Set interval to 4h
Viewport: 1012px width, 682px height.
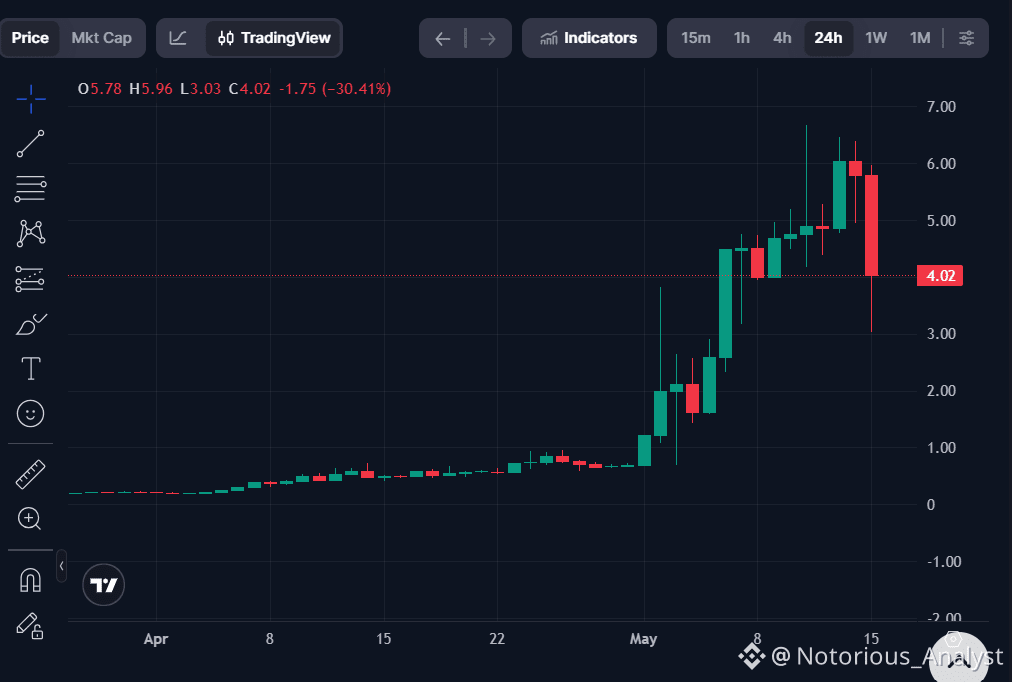pos(782,38)
